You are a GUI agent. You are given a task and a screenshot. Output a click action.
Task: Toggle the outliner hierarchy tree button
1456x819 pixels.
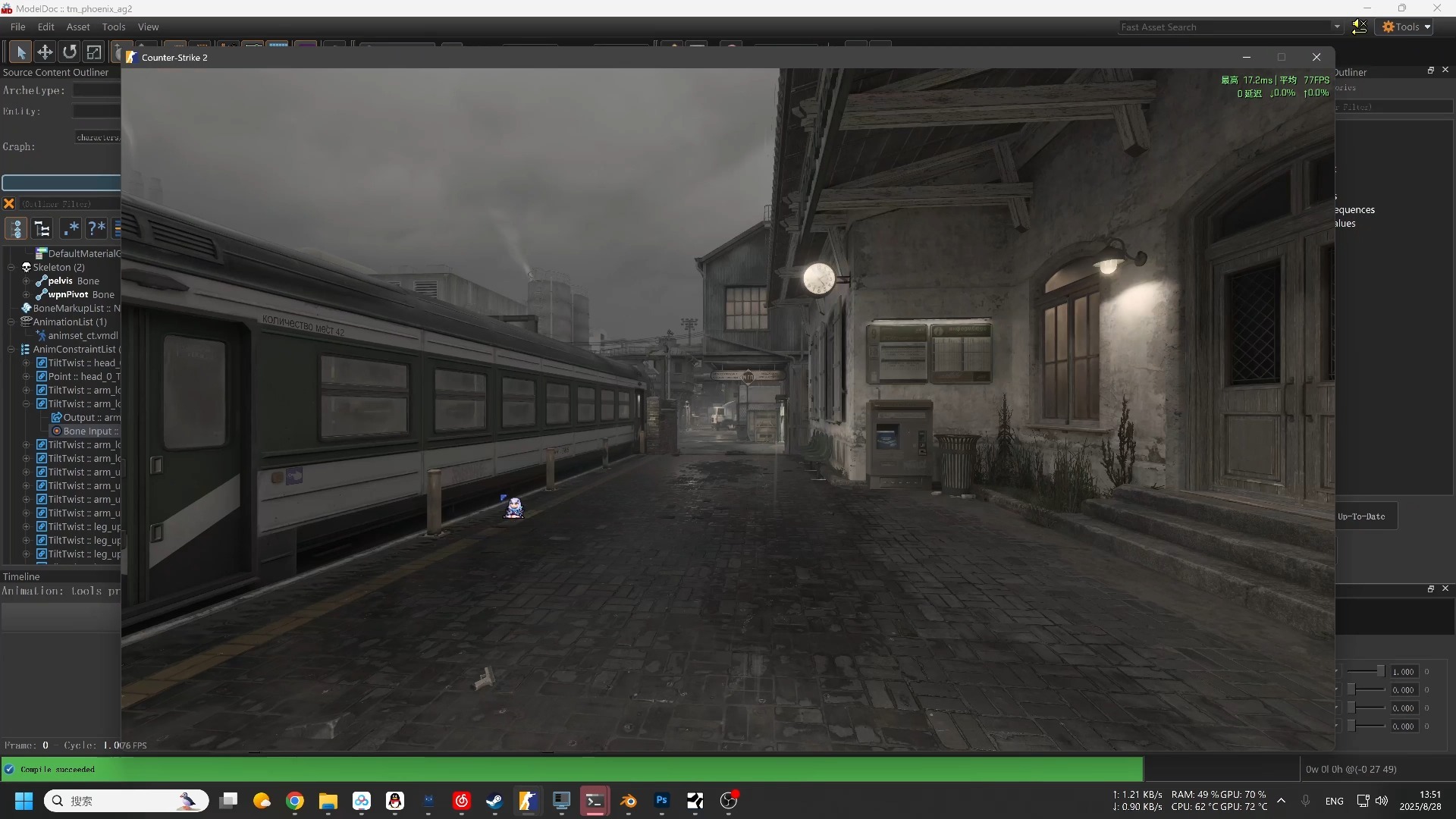pos(43,228)
